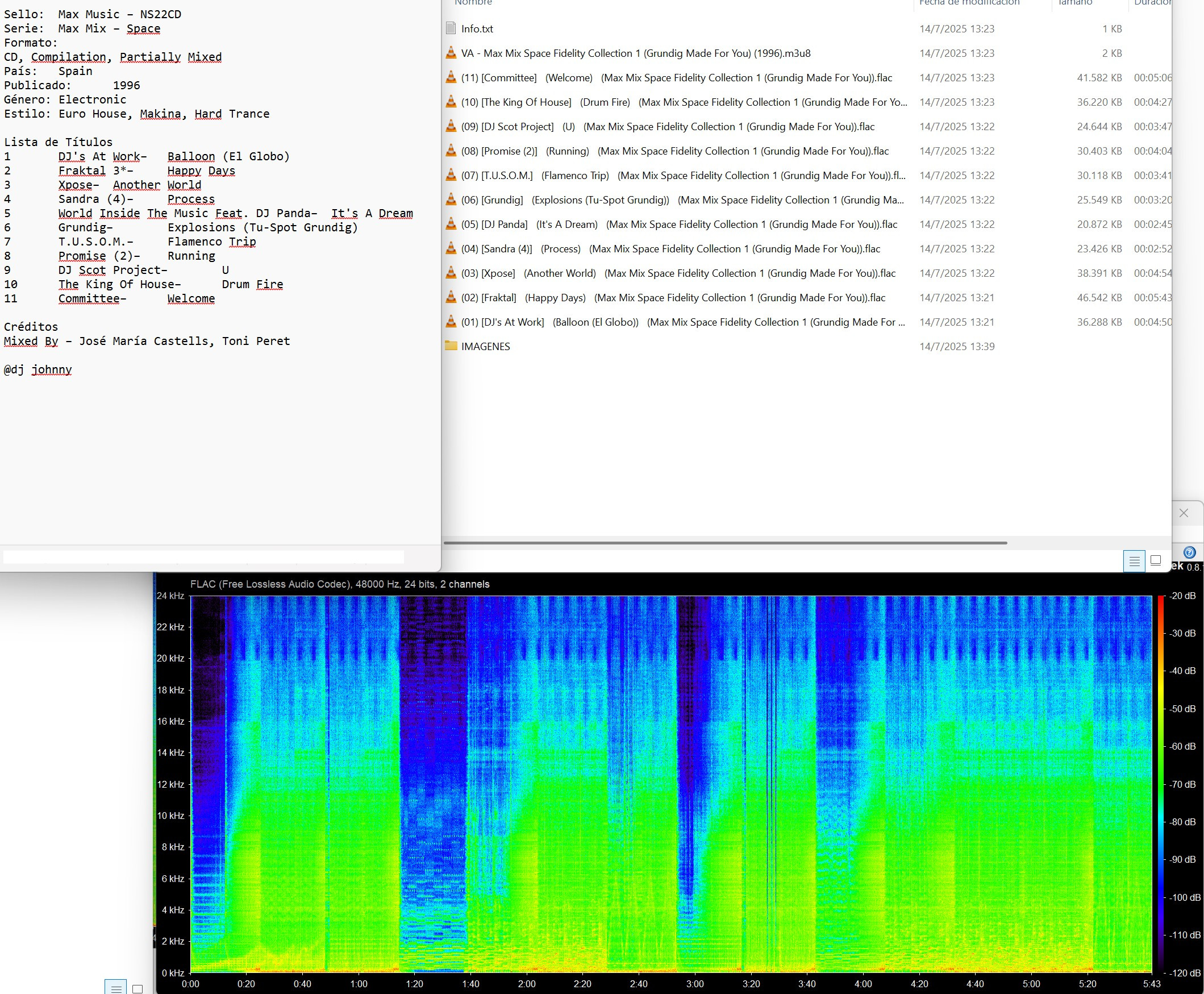Open the IMAGENES folder name
Screen dimensions: 1204x994
485,347
